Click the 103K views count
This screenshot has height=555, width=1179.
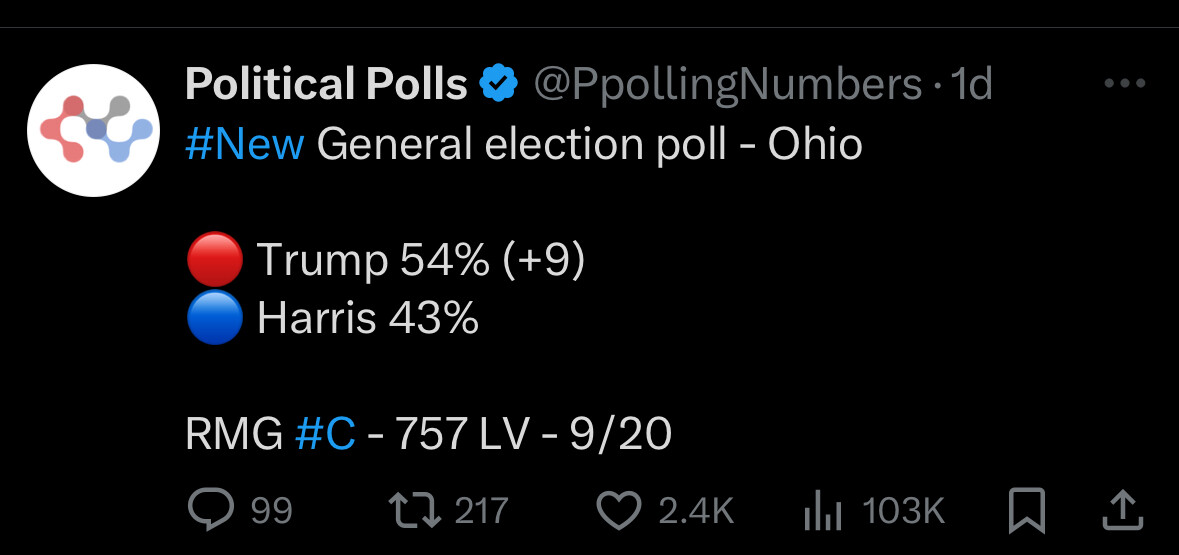tap(903, 511)
